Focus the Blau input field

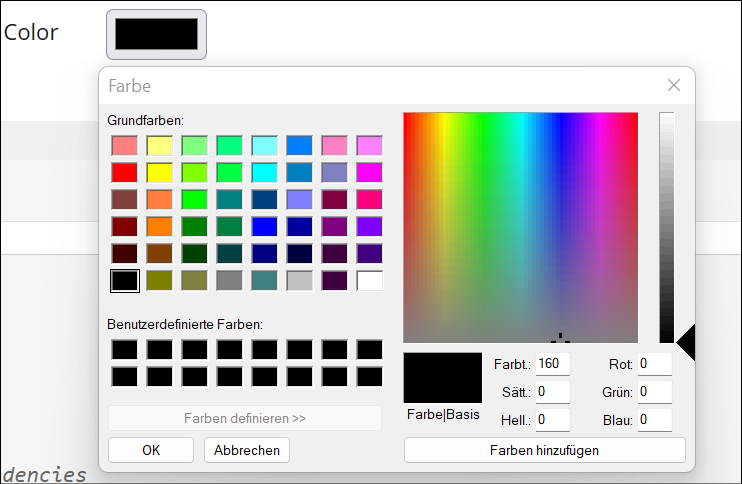tap(655, 420)
